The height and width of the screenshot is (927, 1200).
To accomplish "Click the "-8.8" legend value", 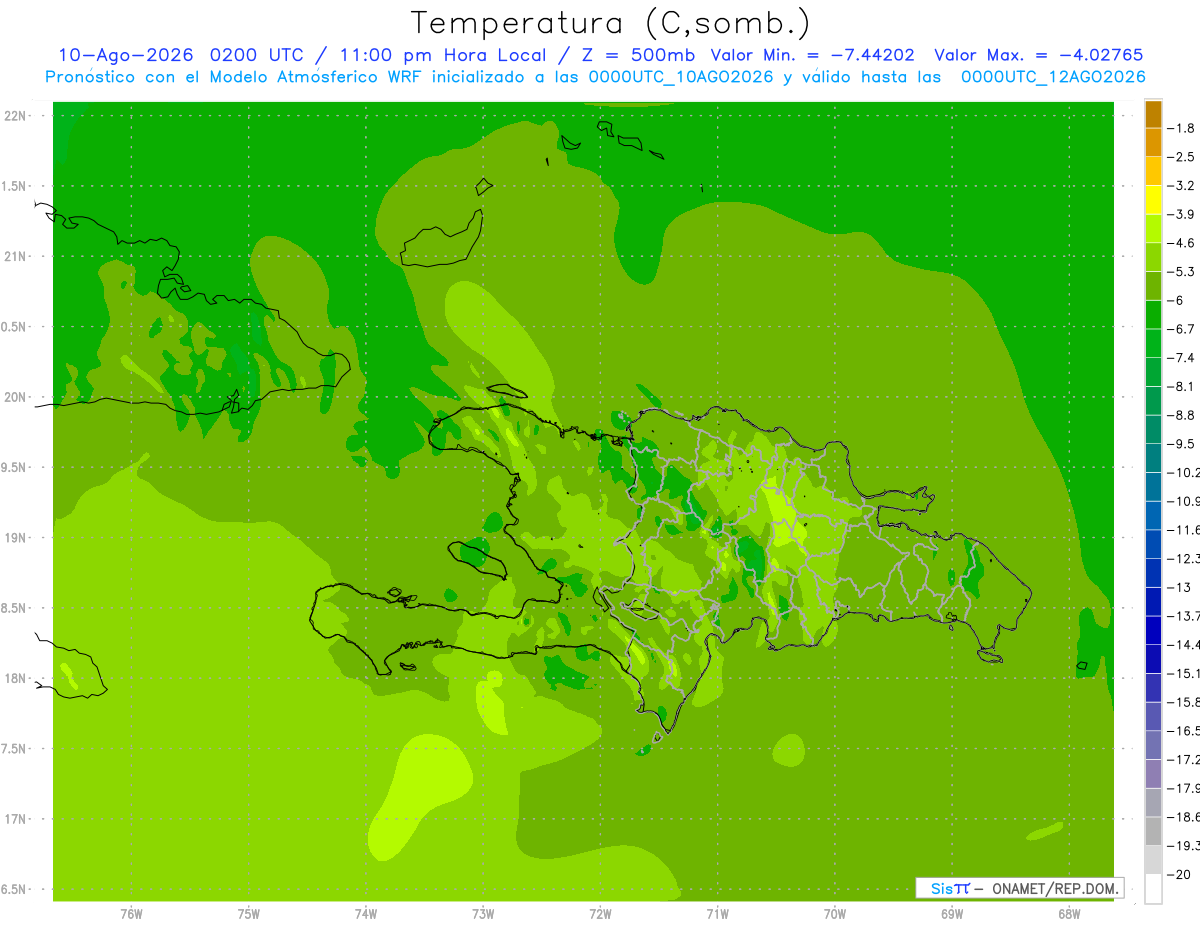I will [1180, 415].
